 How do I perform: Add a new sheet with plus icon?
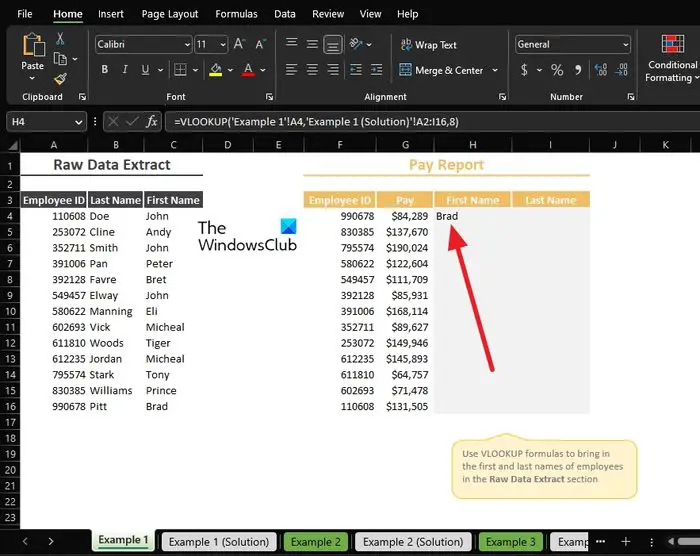coord(626,542)
